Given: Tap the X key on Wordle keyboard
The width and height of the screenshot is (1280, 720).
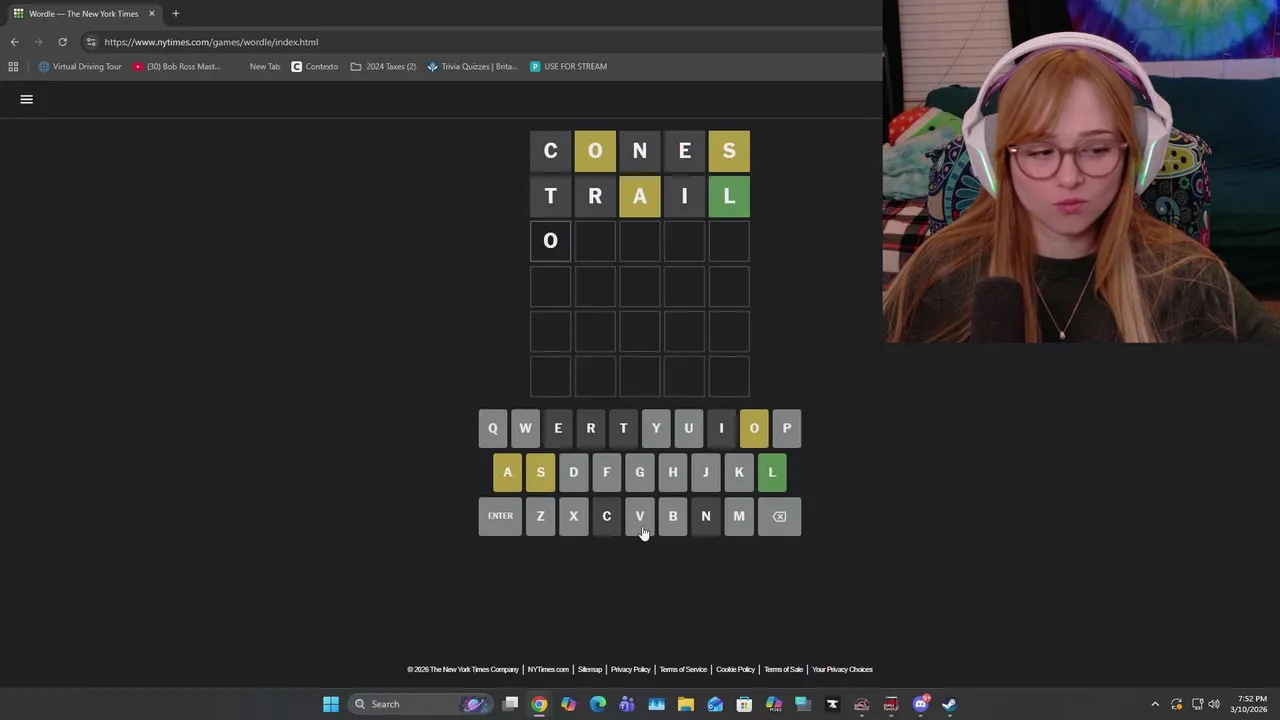Looking at the screenshot, I should tap(573, 516).
